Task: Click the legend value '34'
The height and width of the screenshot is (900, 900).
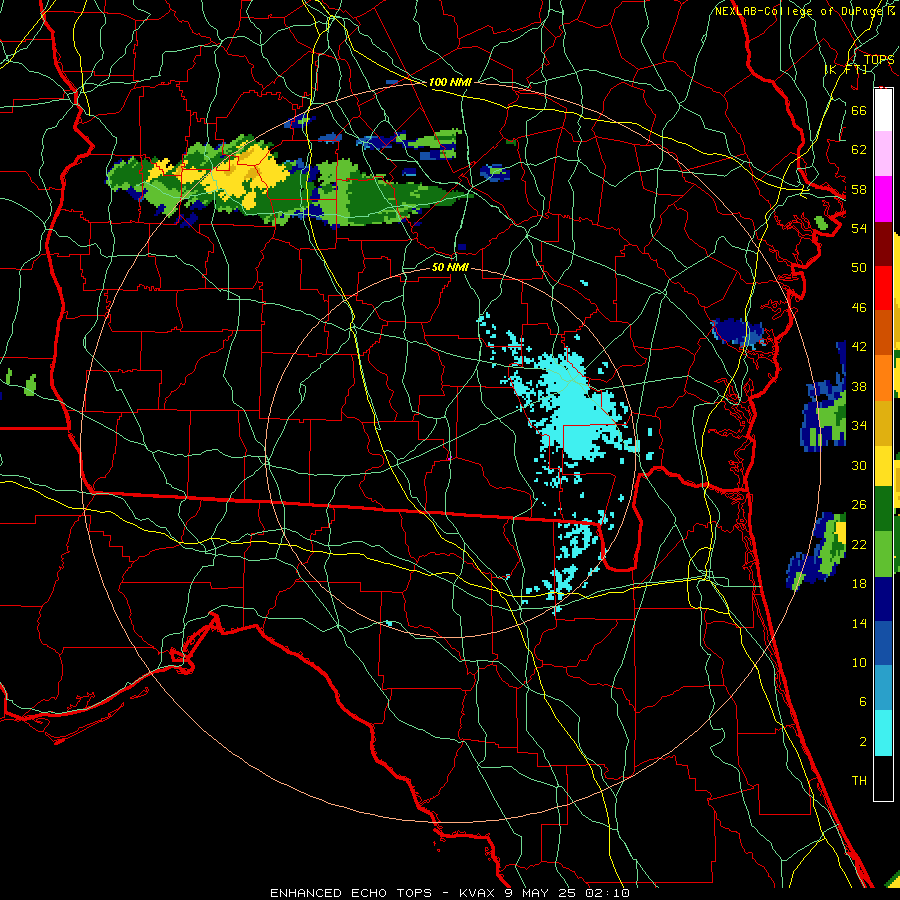Action: 859,426
